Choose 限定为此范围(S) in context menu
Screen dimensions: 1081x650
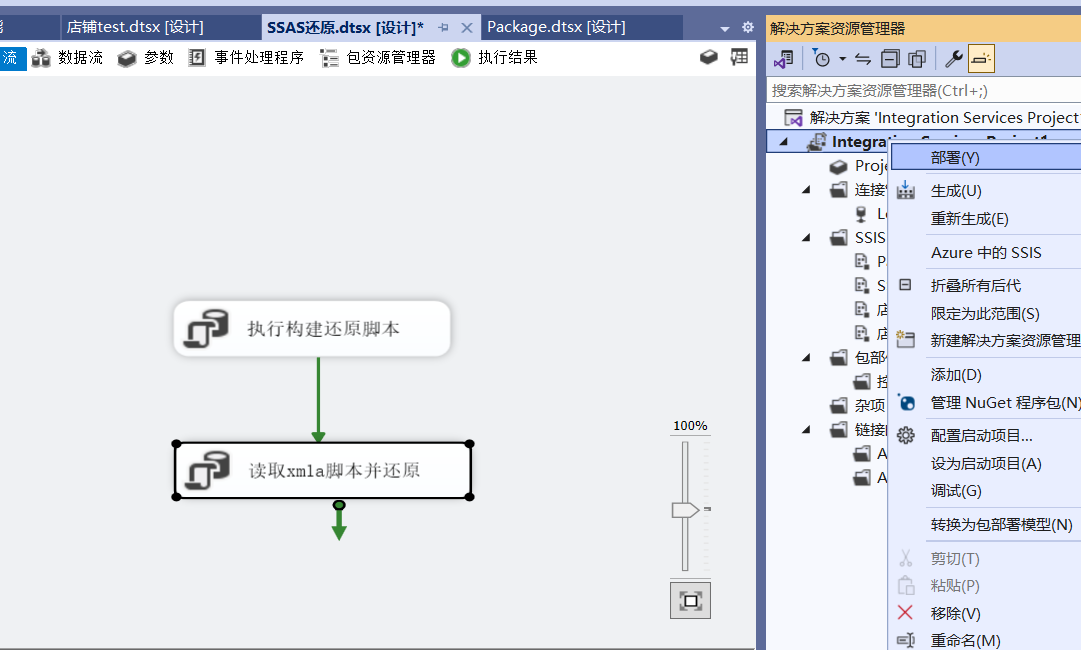(986, 314)
